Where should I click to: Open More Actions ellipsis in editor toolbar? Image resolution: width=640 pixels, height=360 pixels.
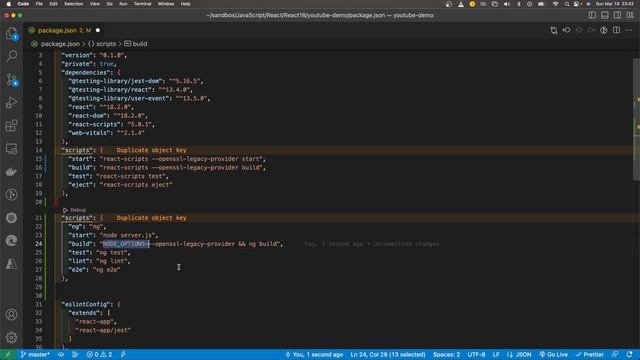[x=629, y=31]
